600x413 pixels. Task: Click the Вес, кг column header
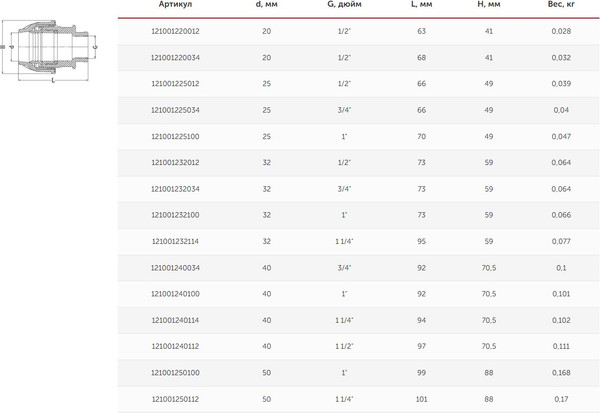point(561,5)
